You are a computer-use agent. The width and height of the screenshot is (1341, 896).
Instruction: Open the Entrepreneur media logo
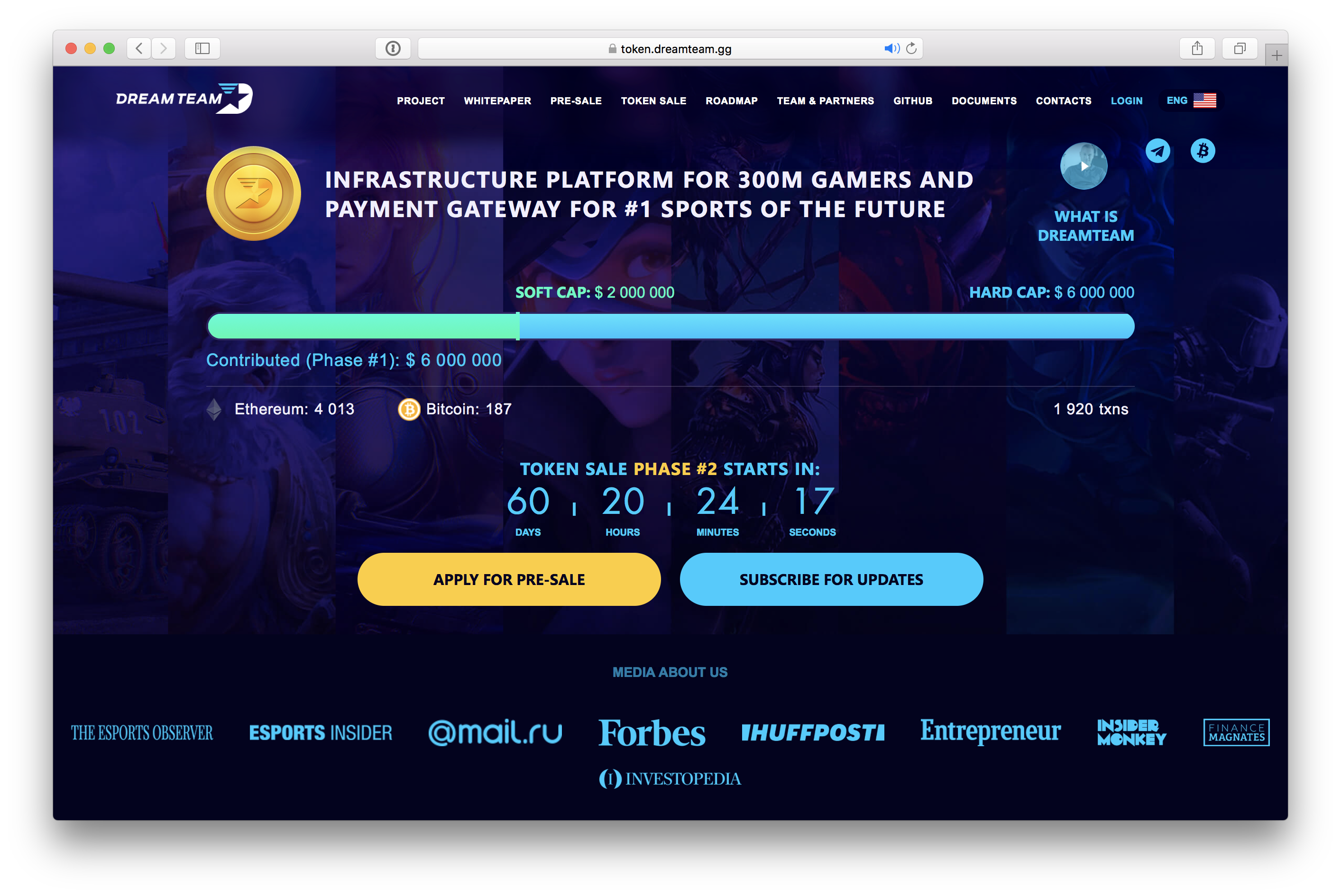click(990, 731)
